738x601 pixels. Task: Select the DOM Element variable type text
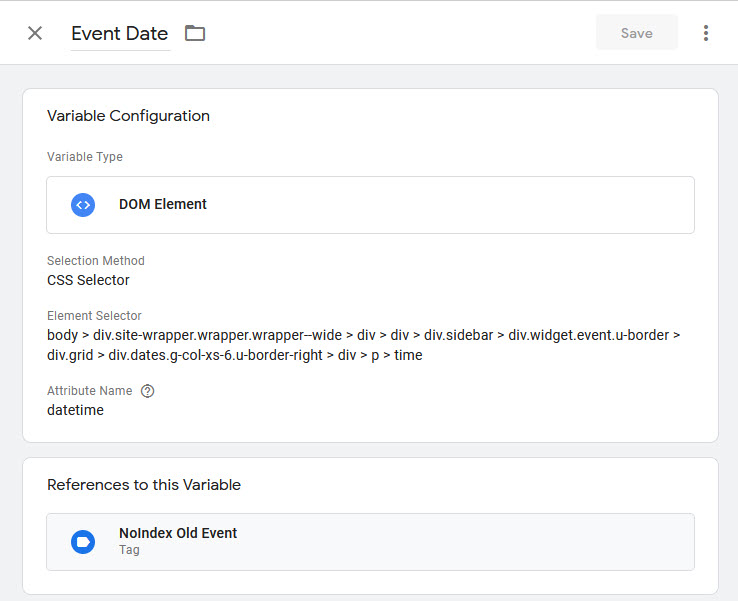[163, 204]
